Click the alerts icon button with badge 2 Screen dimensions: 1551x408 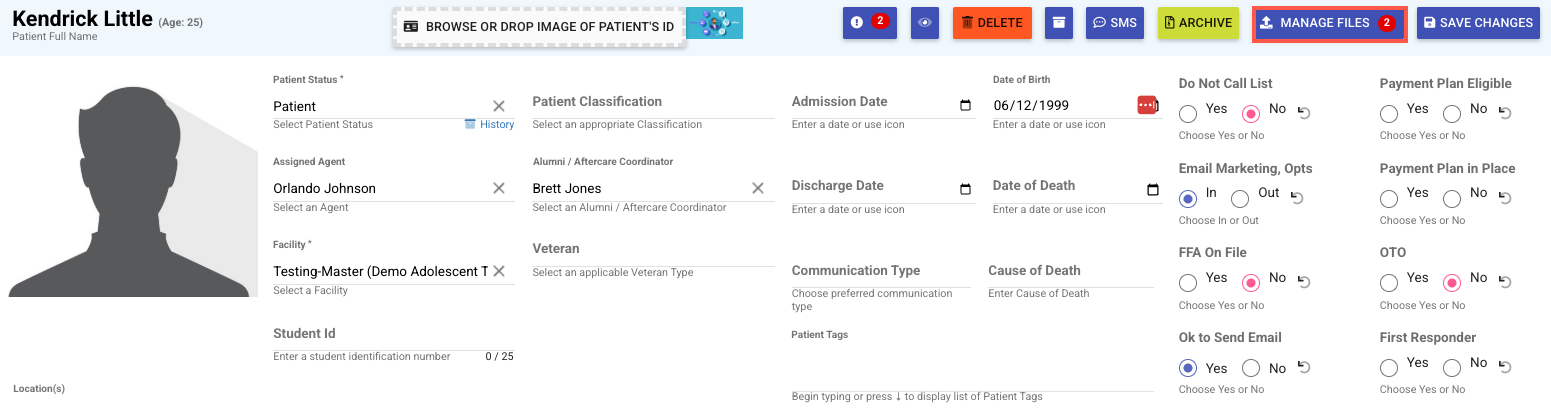[x=869, y=23]
